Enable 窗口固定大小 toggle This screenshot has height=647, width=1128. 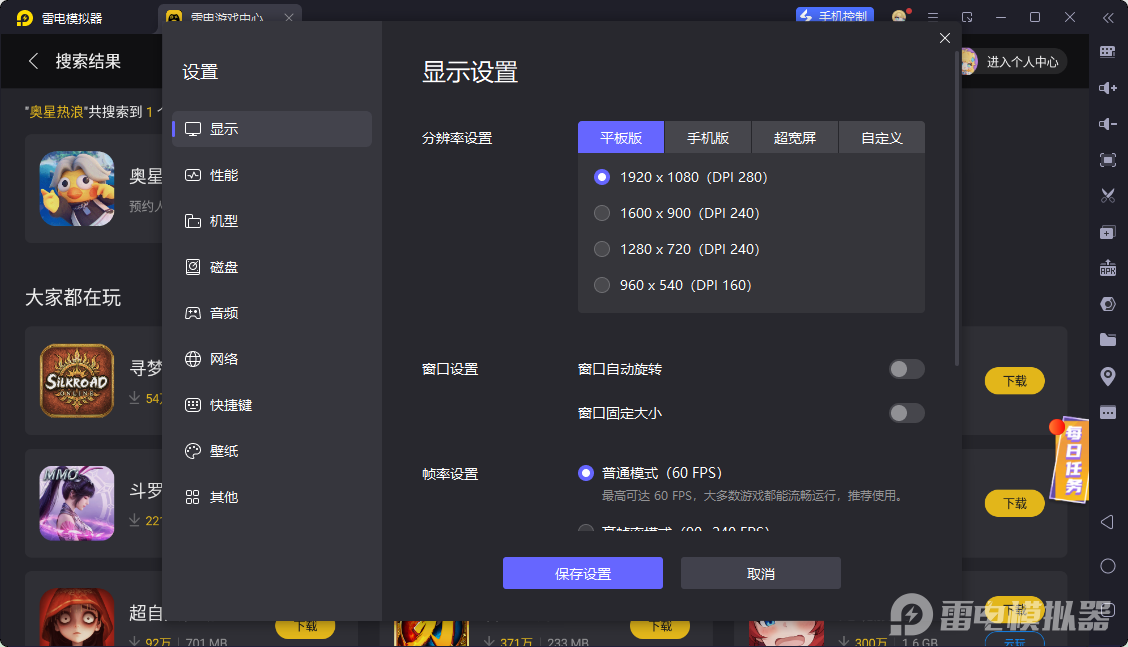click(x=906, y=413)
